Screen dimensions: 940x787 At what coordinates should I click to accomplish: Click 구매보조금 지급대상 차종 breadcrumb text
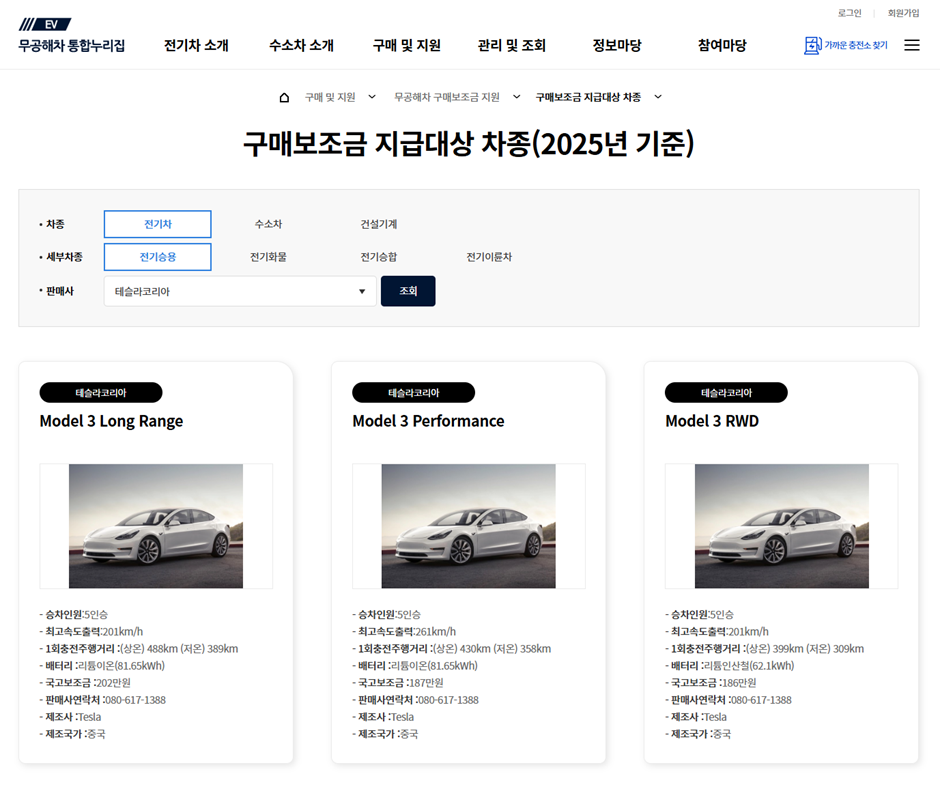pos(588,97)
